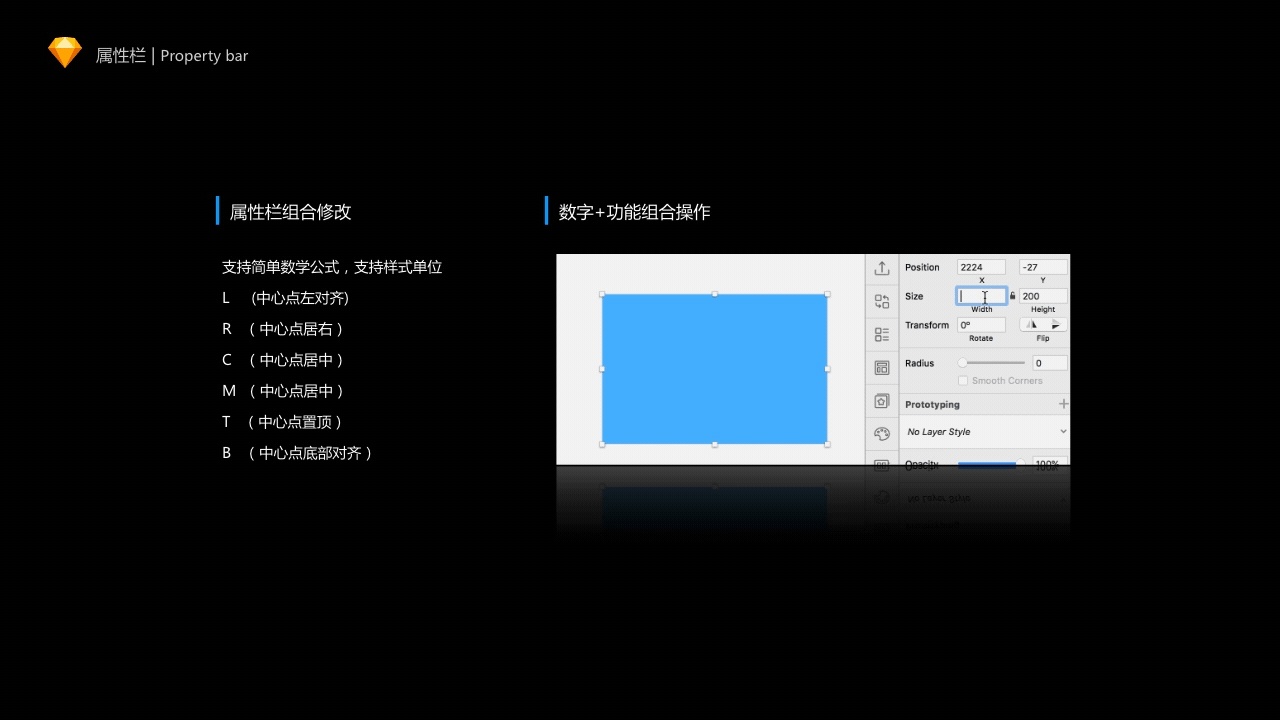The height and width of the screenshot is (720, 1280).
Task: Click the Prototyping section header
Action: point(932,405)
